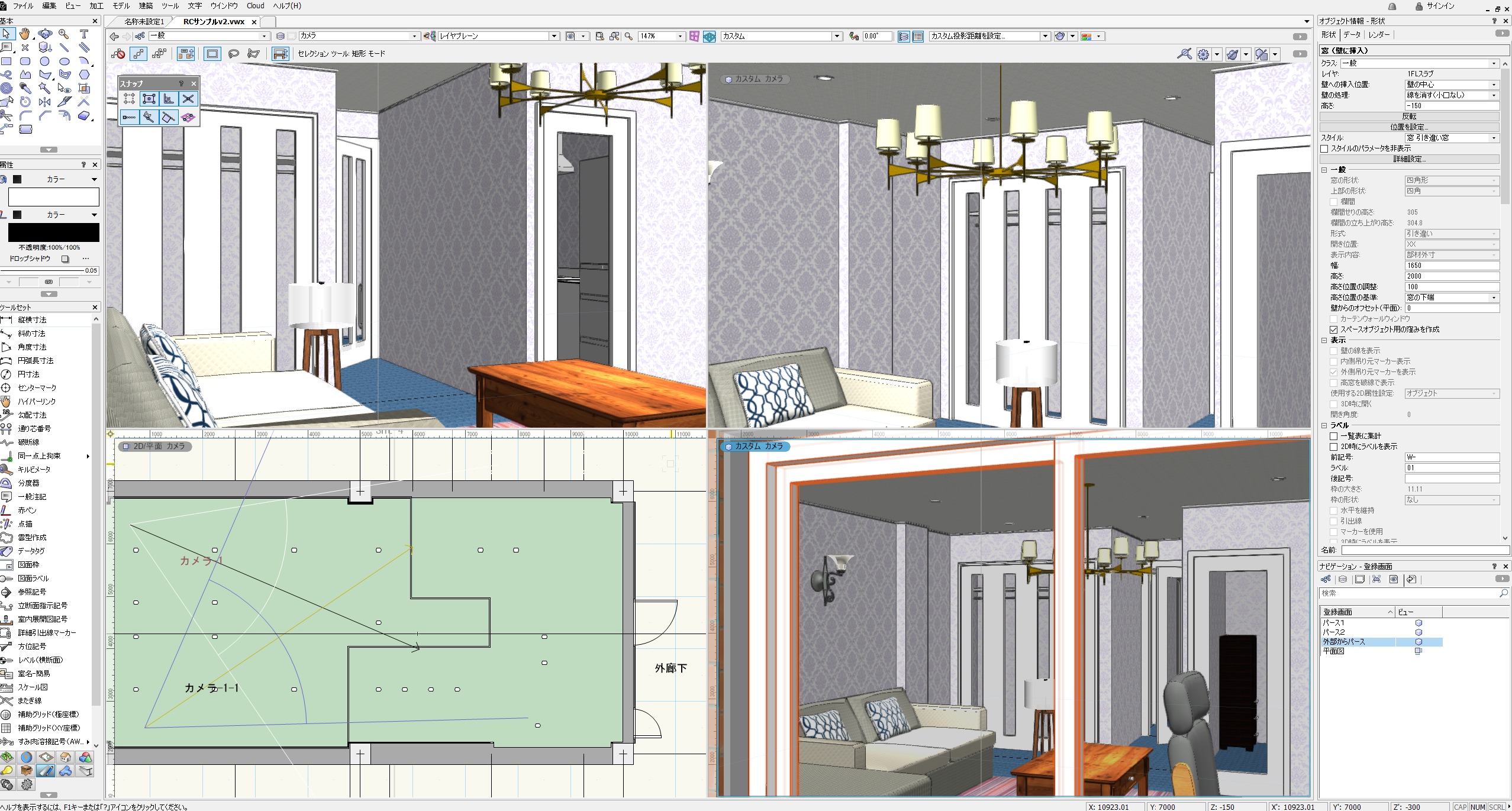
Task: Select the Zoom tool in the Basic palette
Action: [63, 34]
